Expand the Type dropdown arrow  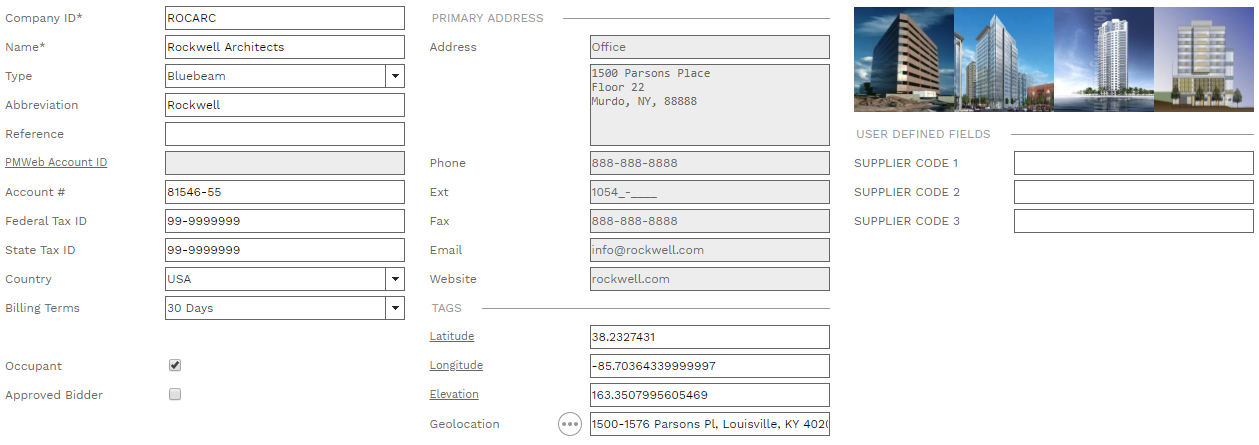click(x=395, y=76)
